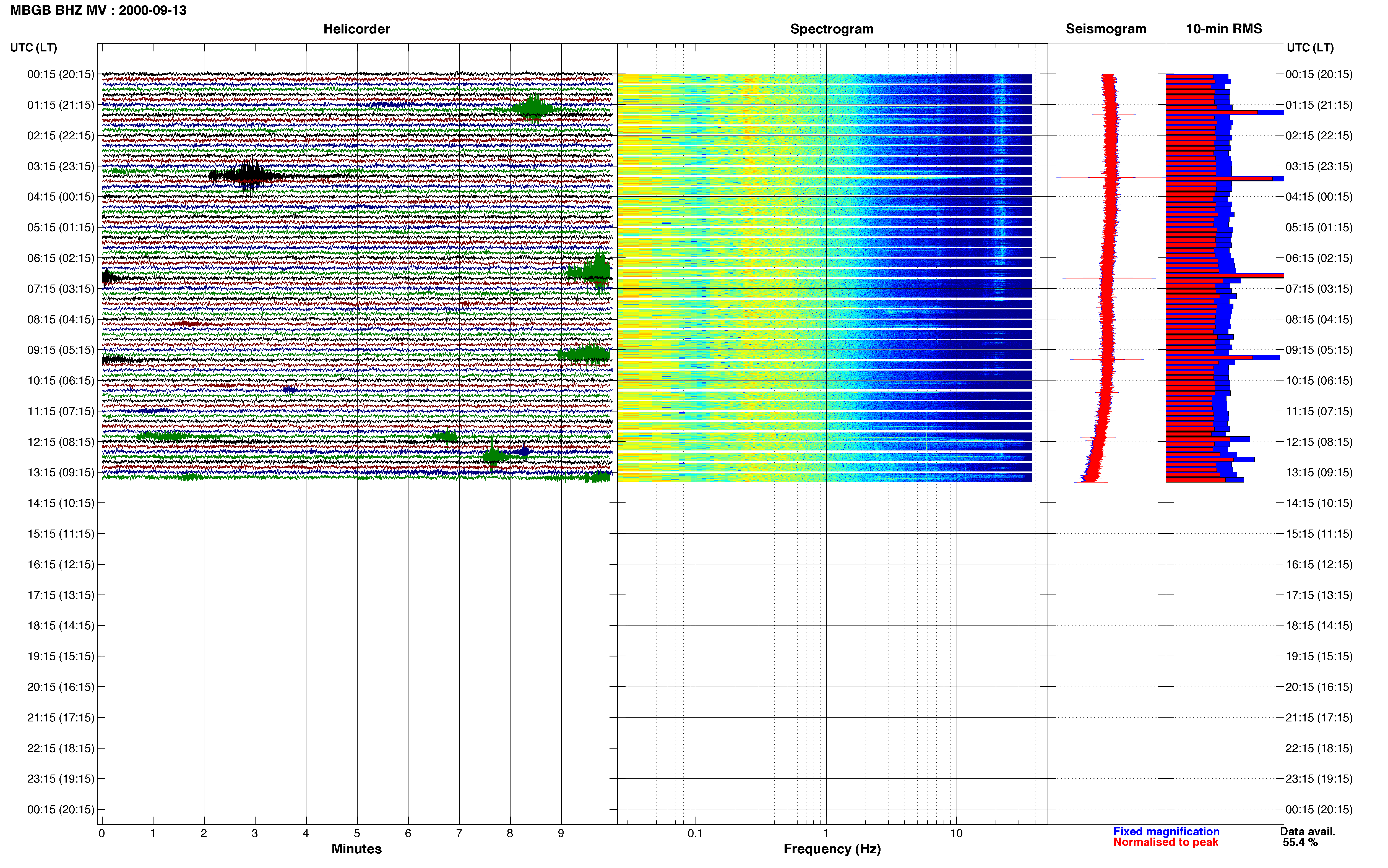Image resolution: width=1388 pixels, height=868 pixels.
Task: Click the left '03:15 (23:15)' time label
Action: pyautogui.click(x=61, y=166)
